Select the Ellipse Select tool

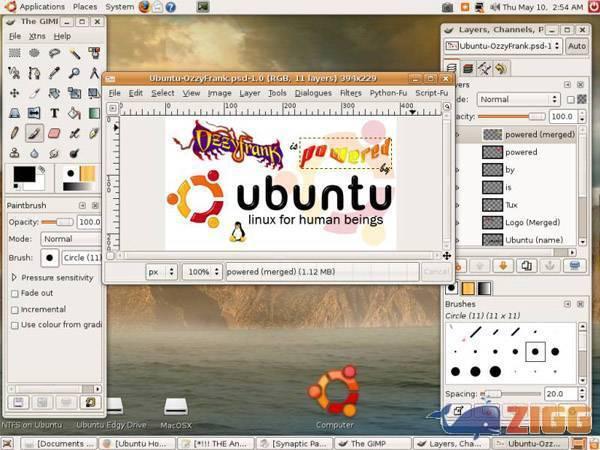(x=34, y=53)
